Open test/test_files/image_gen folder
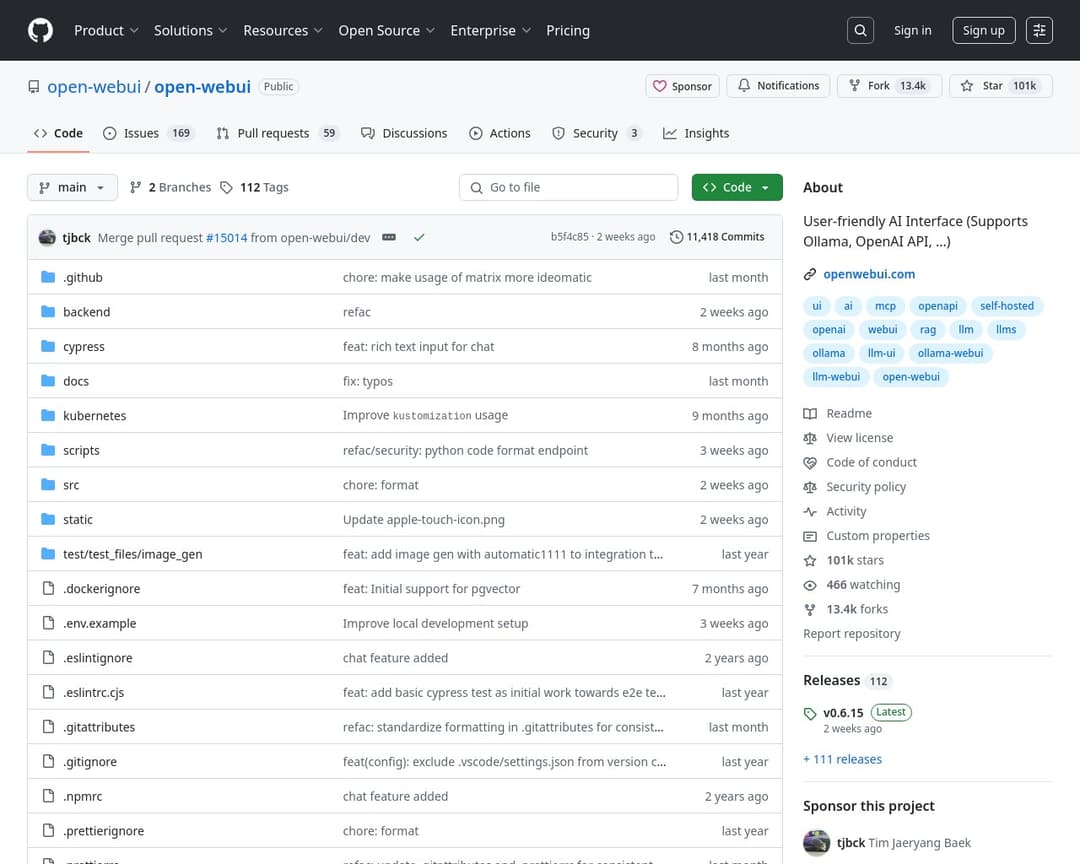 coord(132,554)
